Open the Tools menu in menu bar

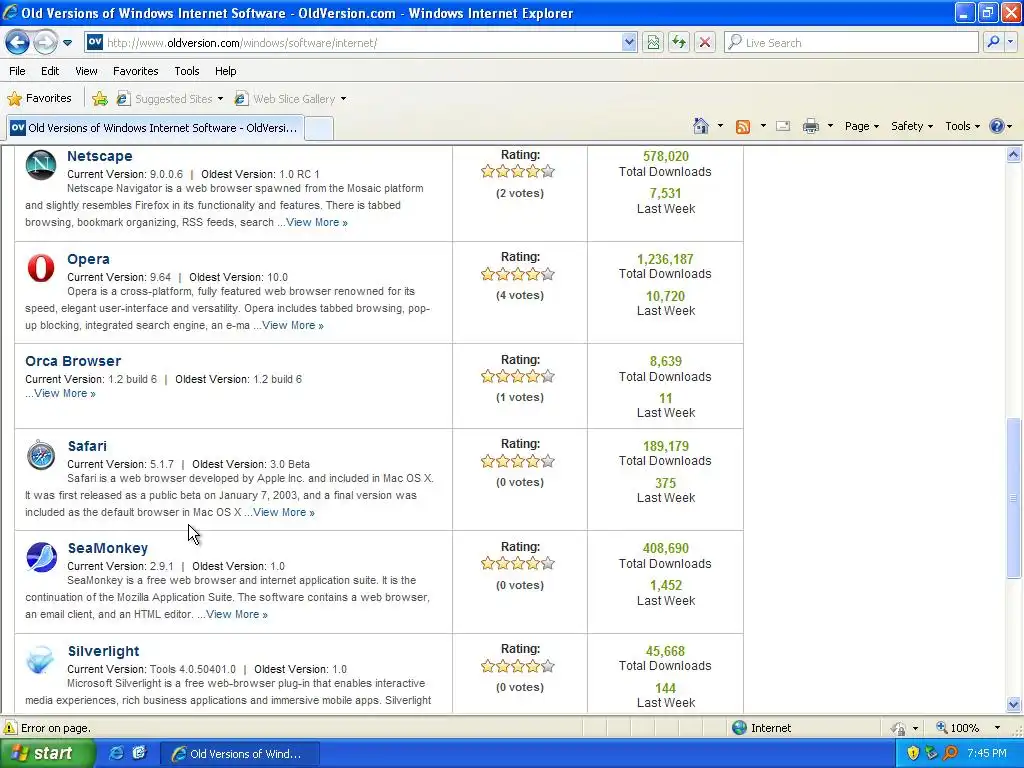[x=187, y=71]
